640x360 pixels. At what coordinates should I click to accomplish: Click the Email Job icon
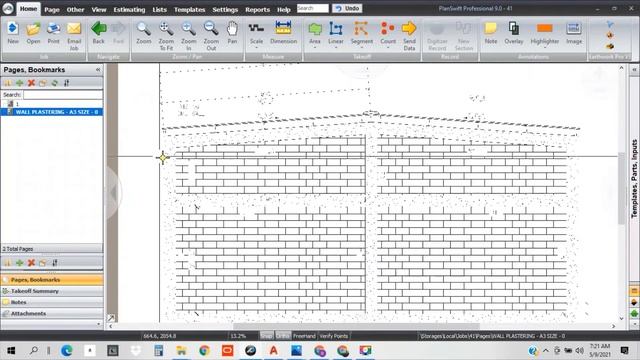click(x=74, y=36)
